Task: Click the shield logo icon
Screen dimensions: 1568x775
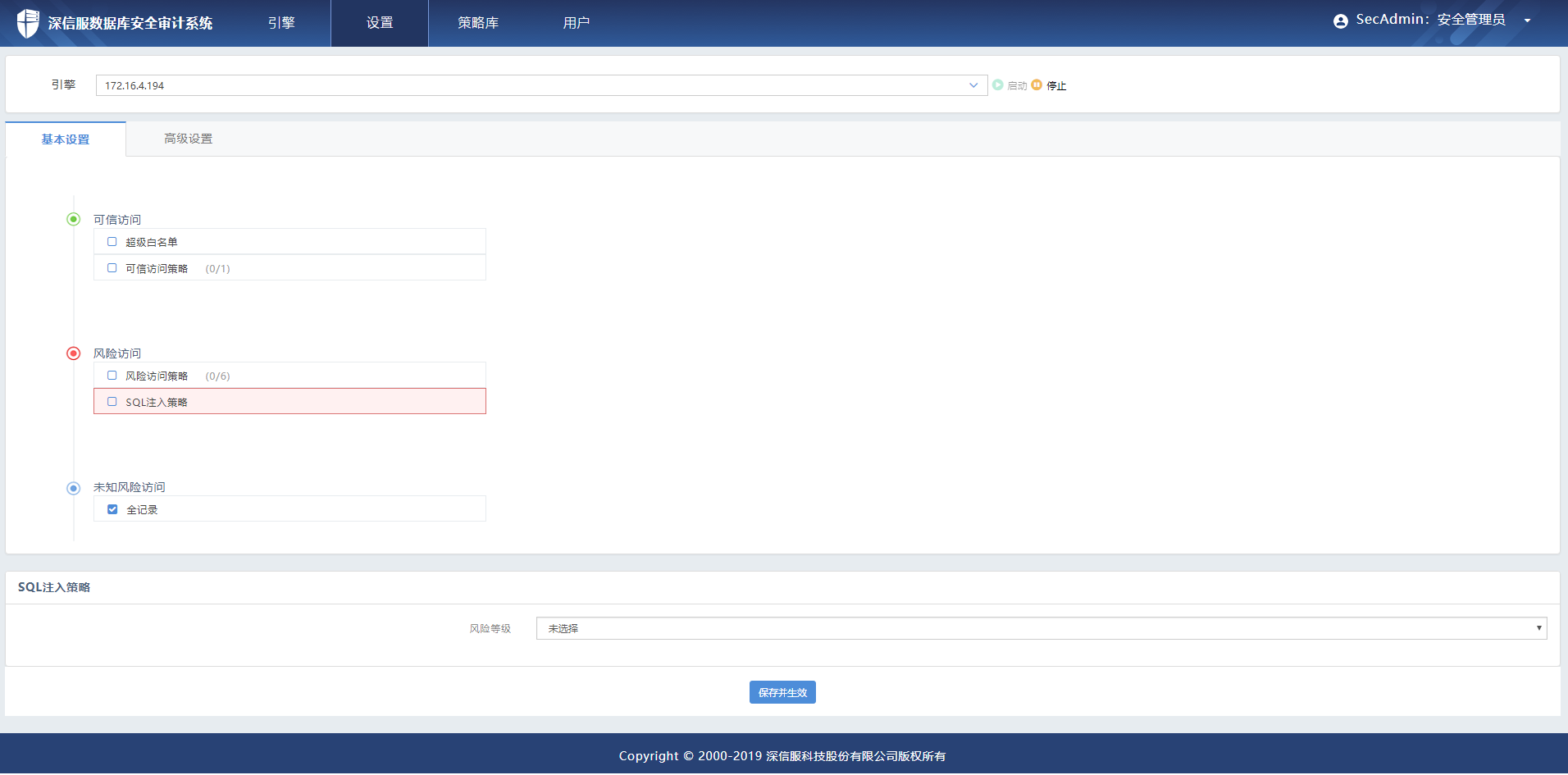Action: click(28, 23)
